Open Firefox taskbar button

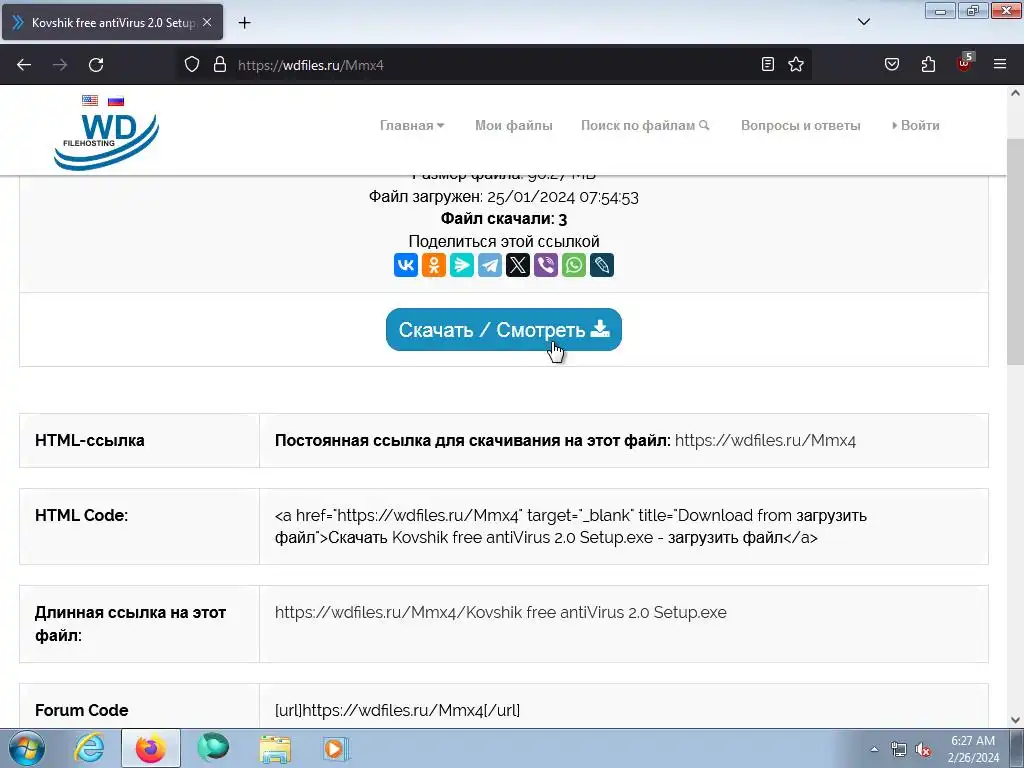pyautogui.click(x=151, y=748)
